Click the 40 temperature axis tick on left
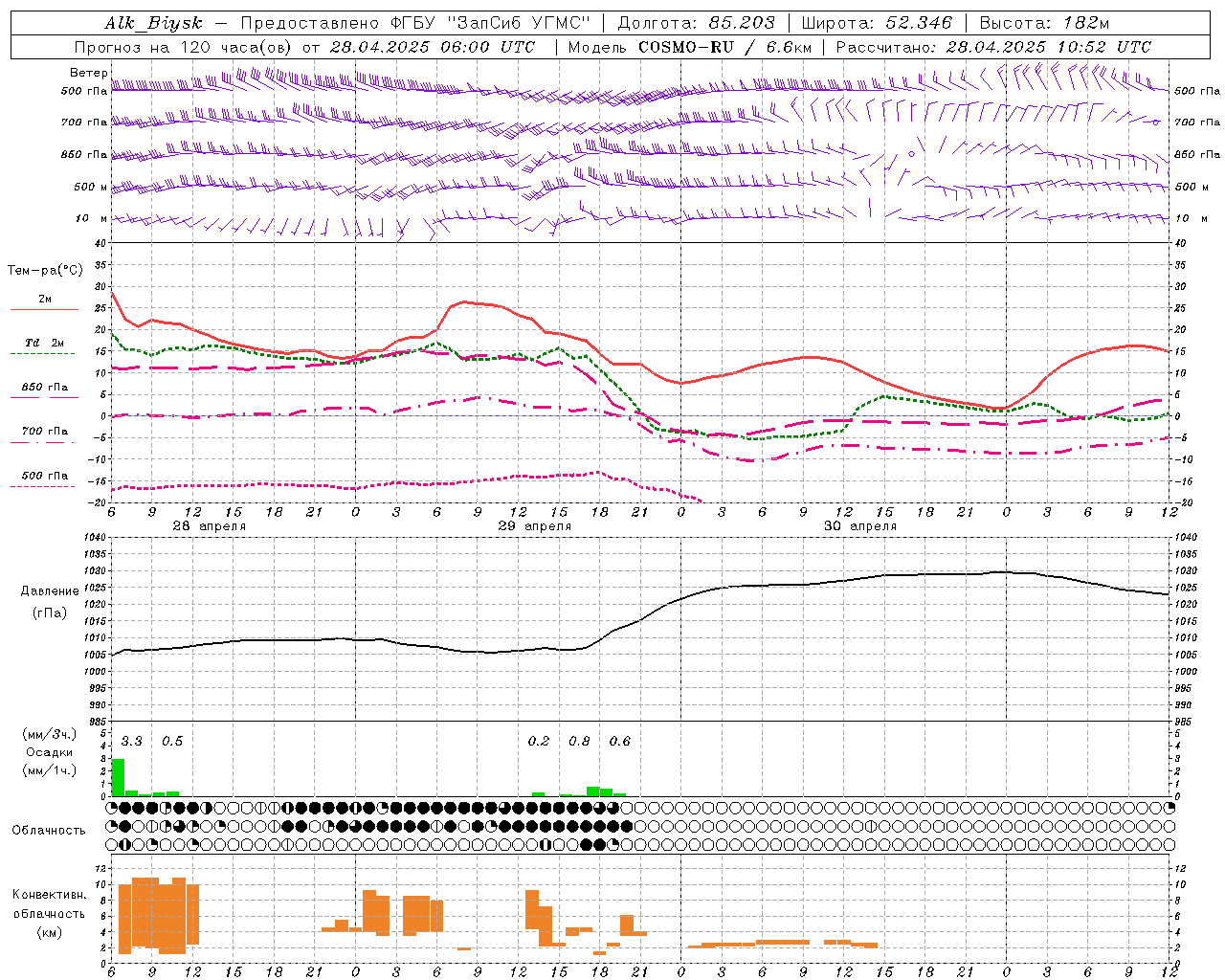The height and width of the screenshot is (980, 1225). click(x=101, y=243)
